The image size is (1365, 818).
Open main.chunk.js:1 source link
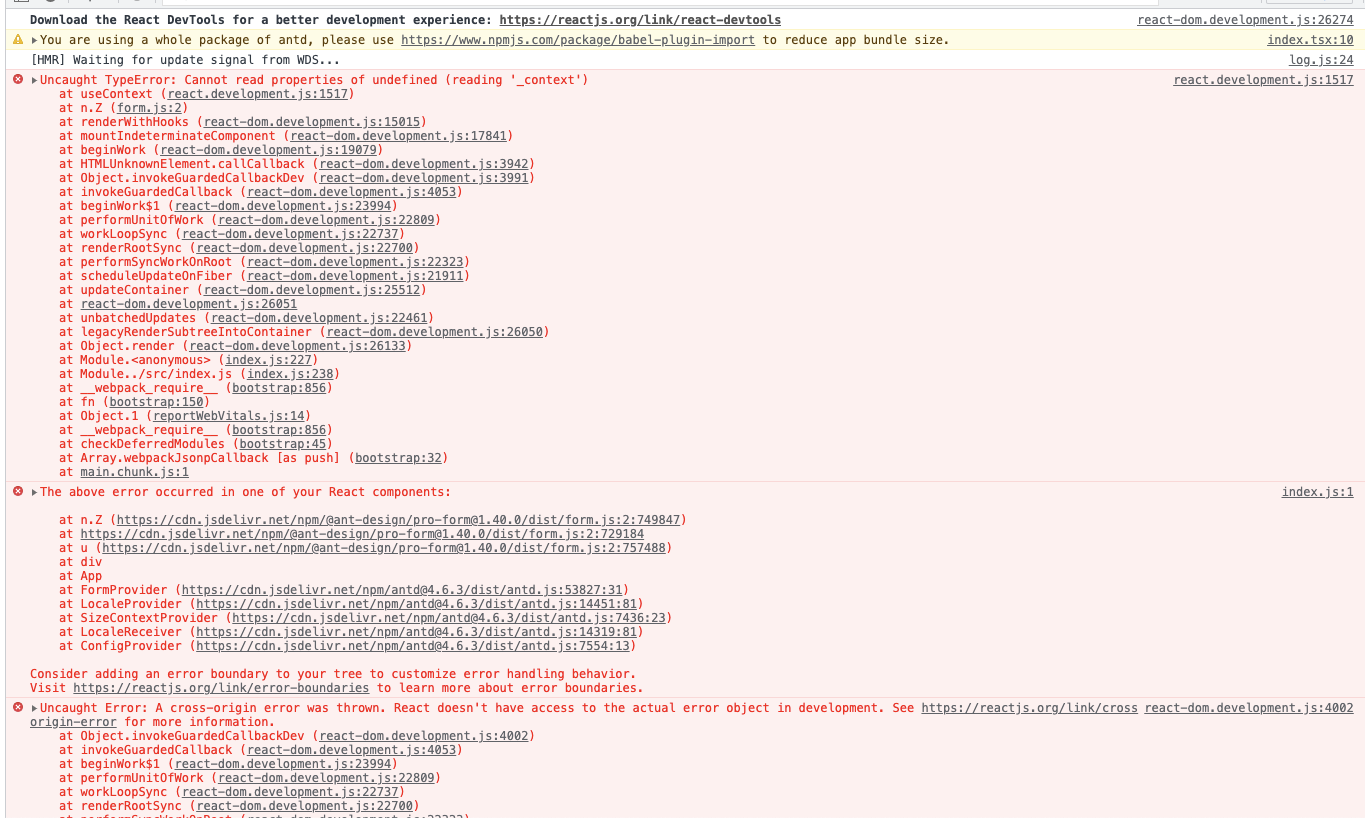(134, 471)
